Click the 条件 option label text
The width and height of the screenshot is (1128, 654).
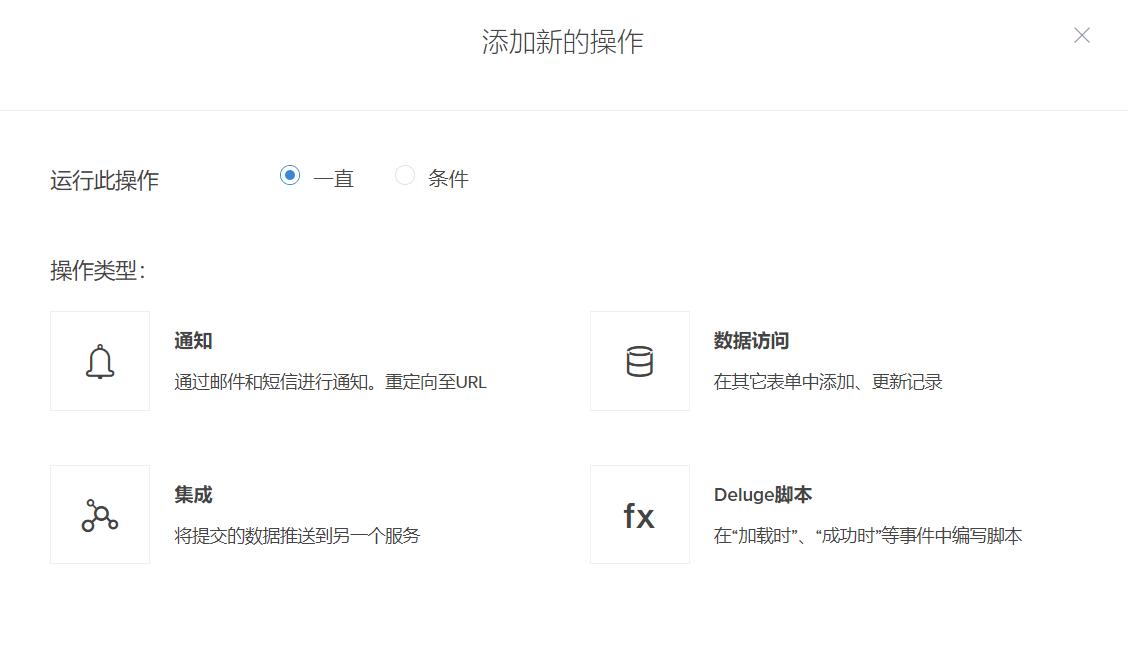(448, 179)
